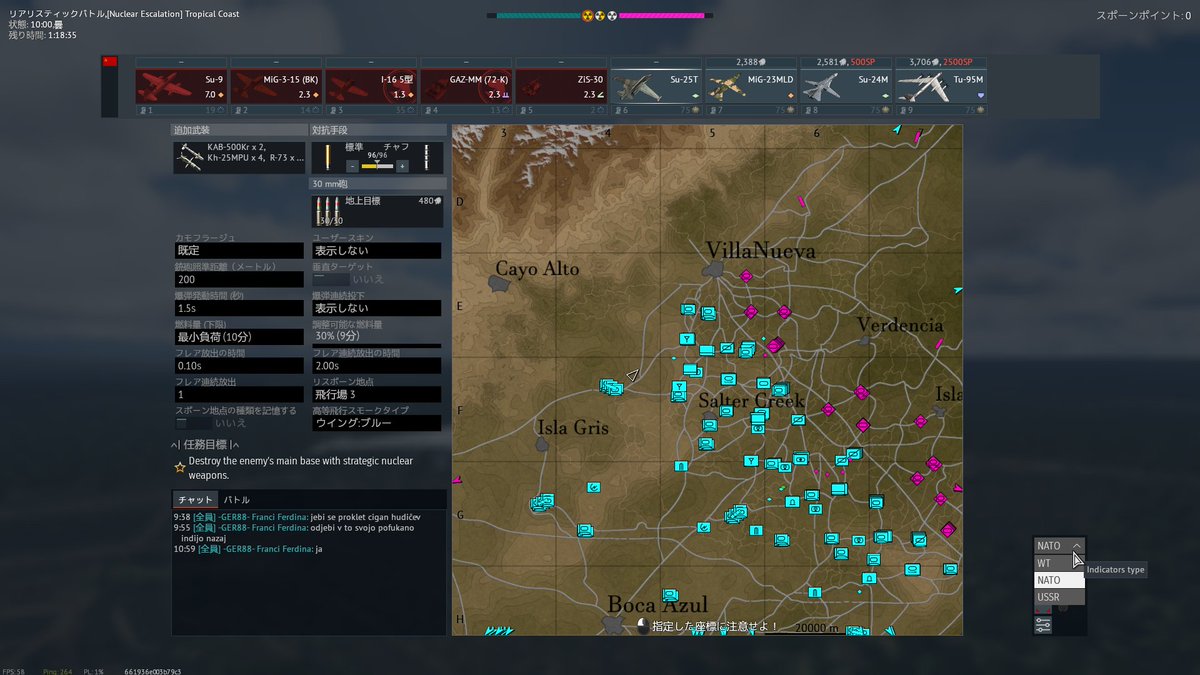
Task: Open gun convergence distance dropdown showing 200
Action: (239, 280)
